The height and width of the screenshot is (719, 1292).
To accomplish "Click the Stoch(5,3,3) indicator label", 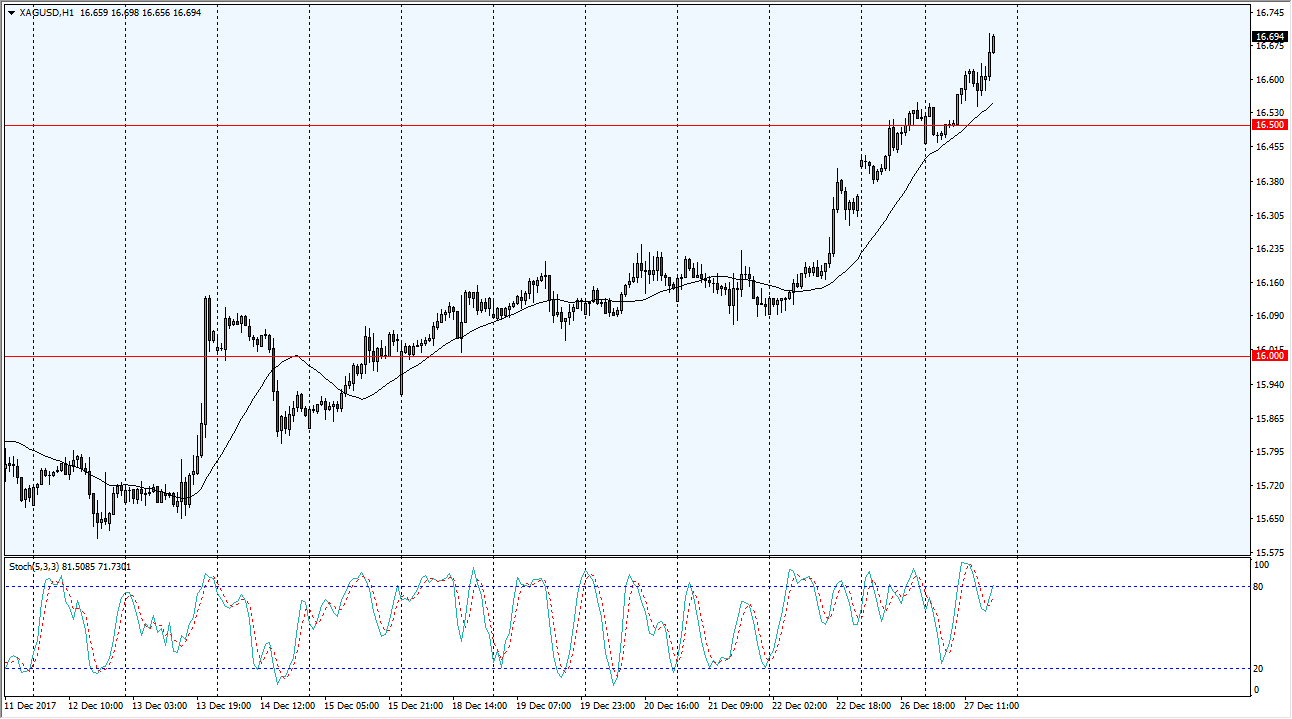I will [x=34, y=567].
